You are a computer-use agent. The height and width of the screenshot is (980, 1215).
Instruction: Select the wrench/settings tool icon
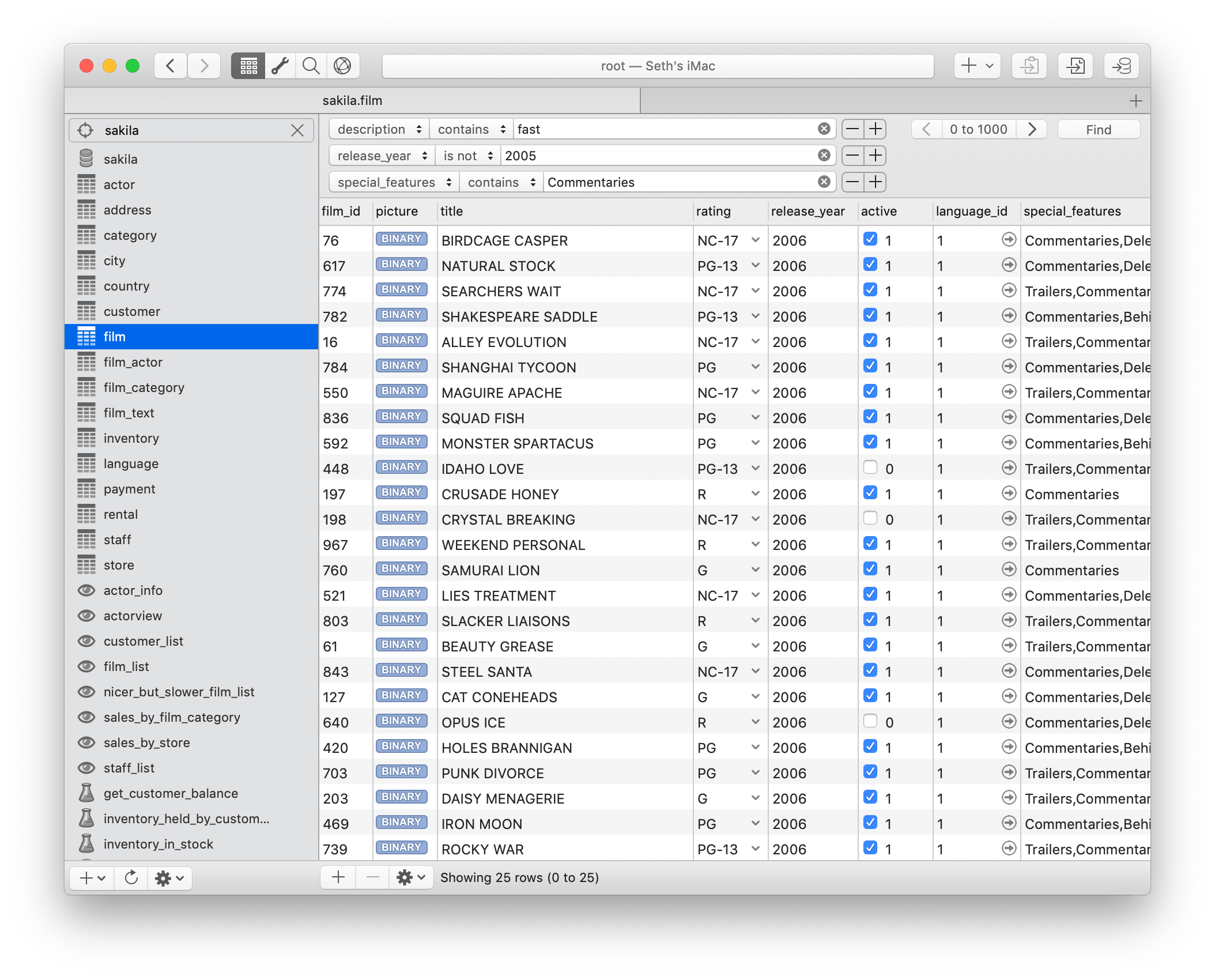pos(279,64)
